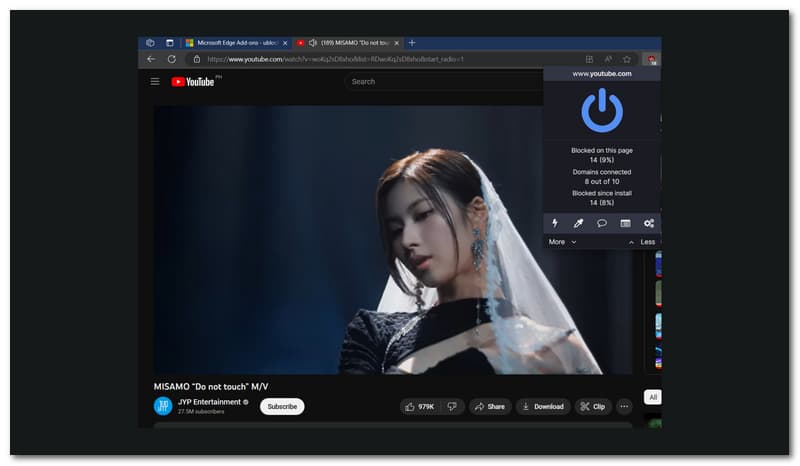The width and height of the screenshot is (800, 466).
Task: View site information lock icon
Action: coord(196,59)
